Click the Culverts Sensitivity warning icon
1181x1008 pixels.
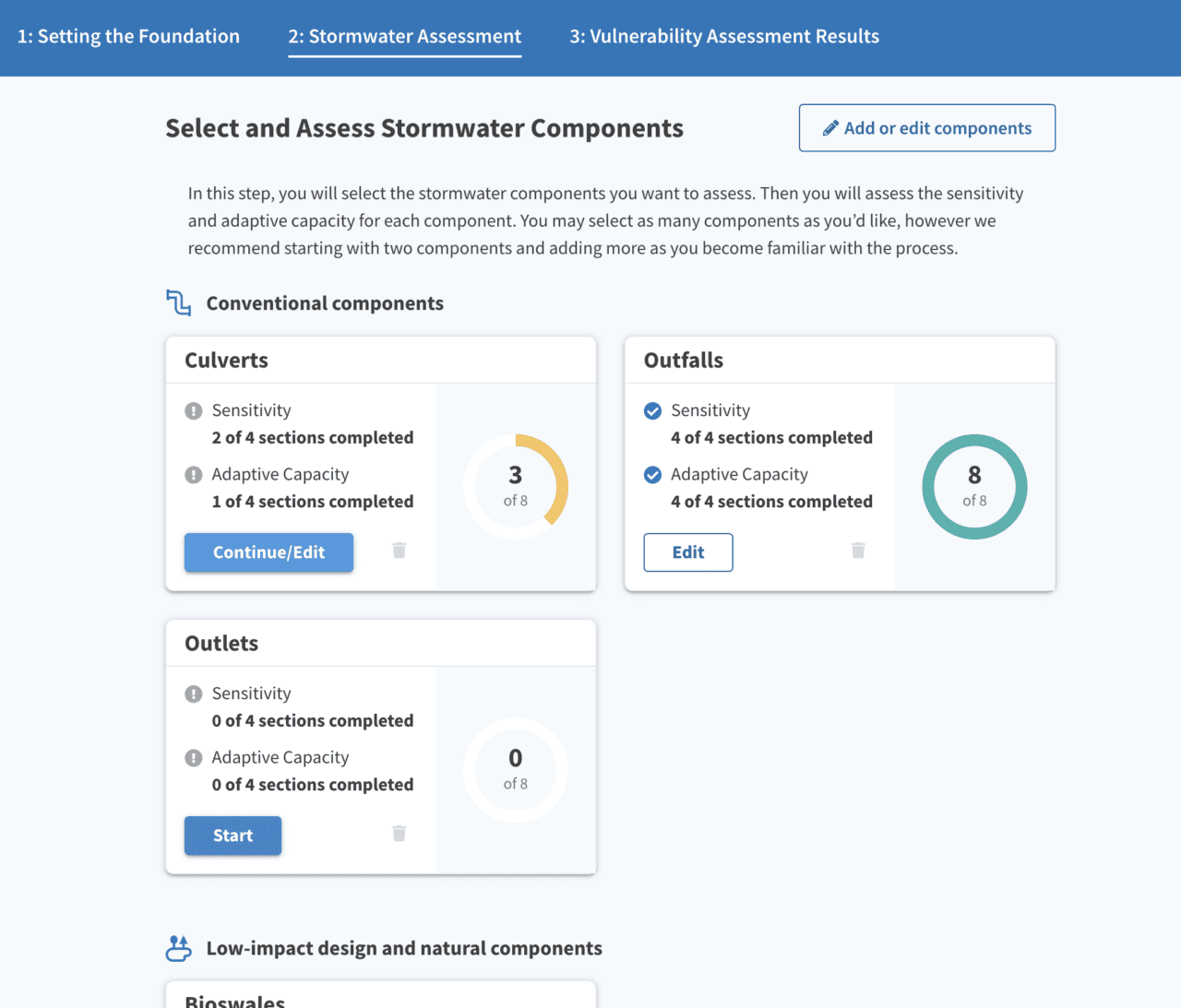click(194, 411)
